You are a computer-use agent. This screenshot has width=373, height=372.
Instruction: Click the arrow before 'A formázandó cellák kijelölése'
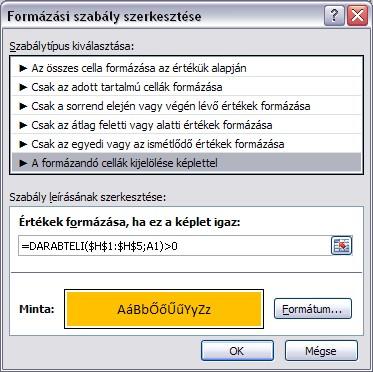[x=23, y=163]
